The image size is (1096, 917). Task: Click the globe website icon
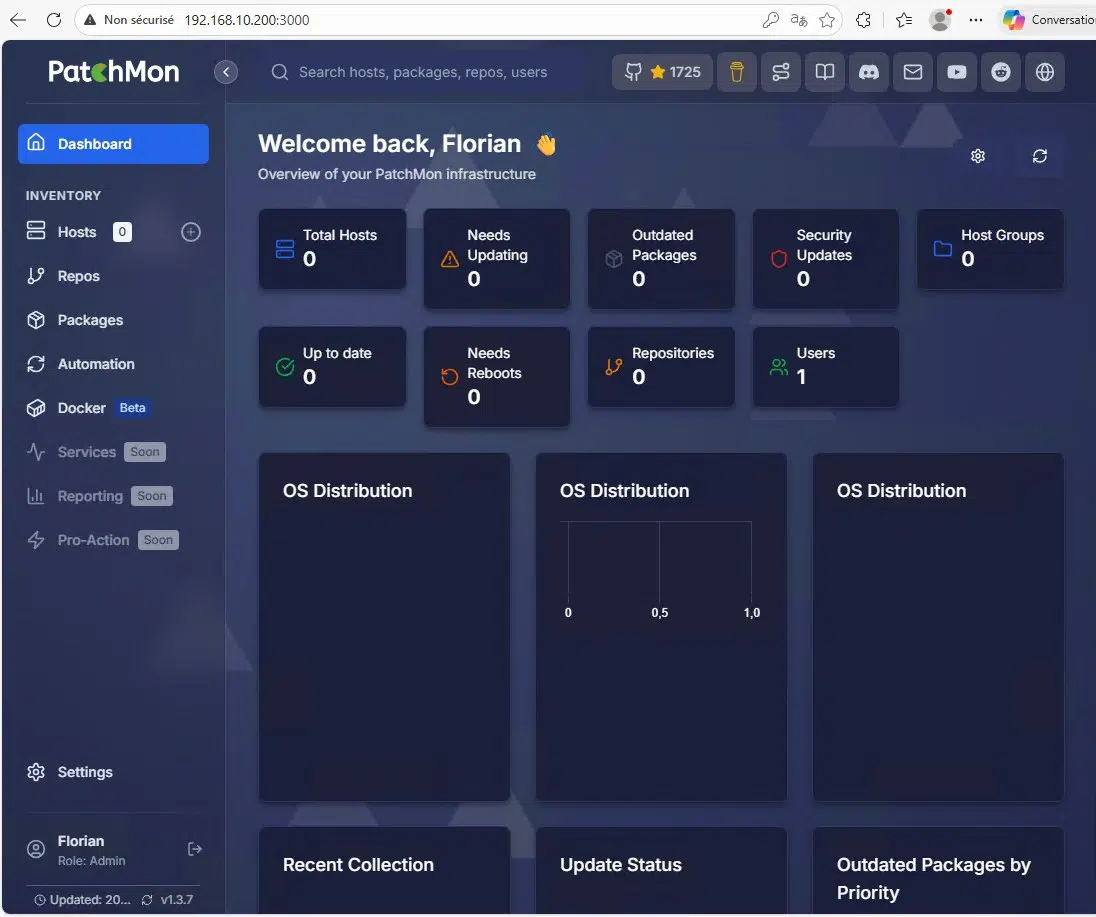[1045, 72]
